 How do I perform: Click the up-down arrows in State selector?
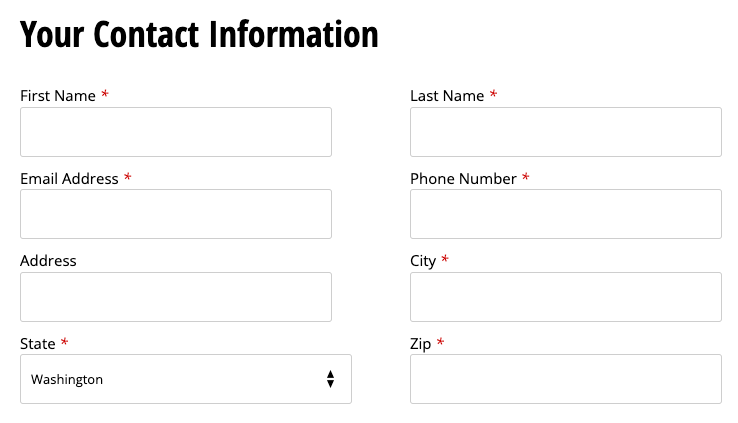pyautogui.click(x=330, y=379)
